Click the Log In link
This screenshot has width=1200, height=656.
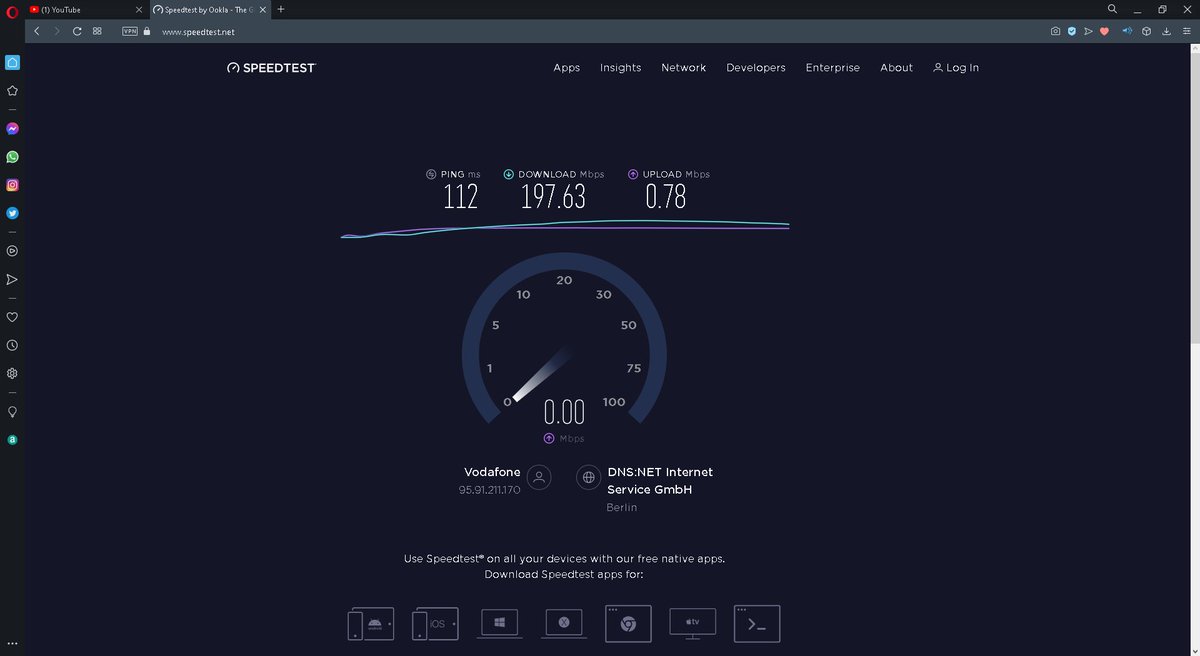tap(956, 68)
